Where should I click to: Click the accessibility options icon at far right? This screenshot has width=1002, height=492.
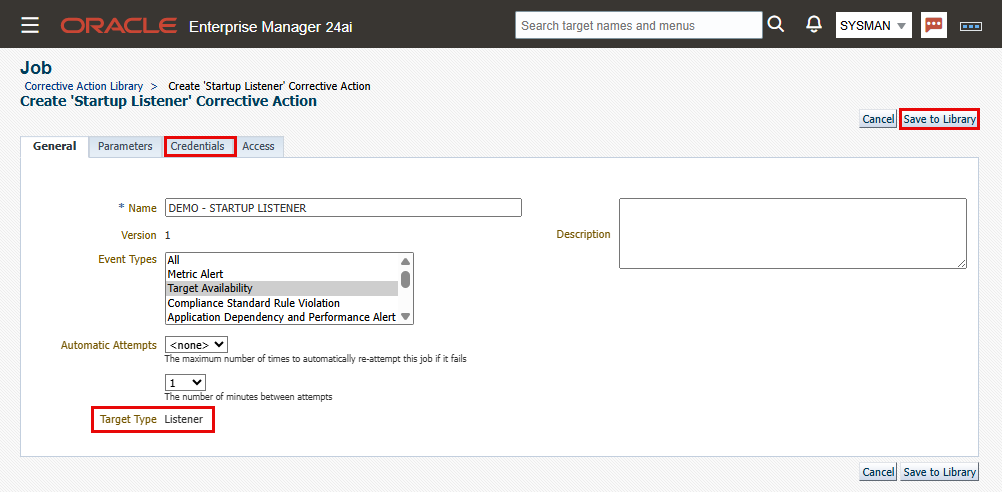pos(970,26)
